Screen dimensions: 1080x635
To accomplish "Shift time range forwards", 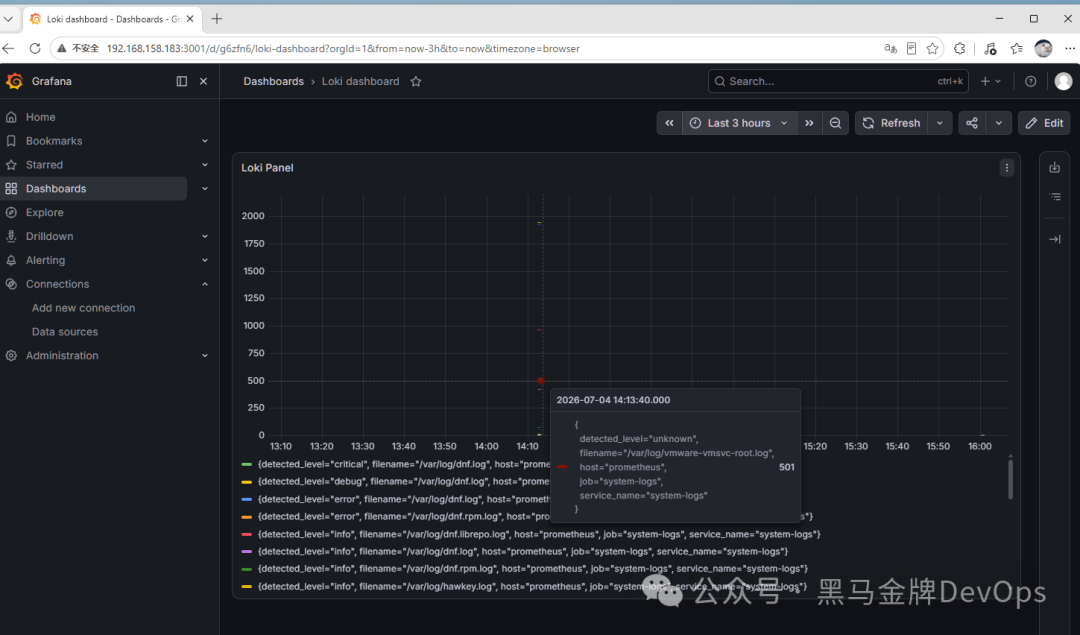I will click(x=809, y=123).
